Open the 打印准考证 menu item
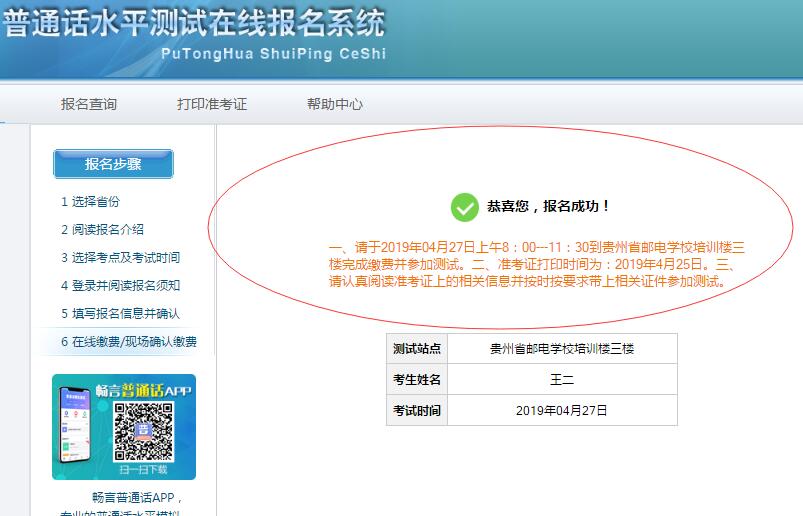Viewport: 803px width, 516px height. pos(212,104)
